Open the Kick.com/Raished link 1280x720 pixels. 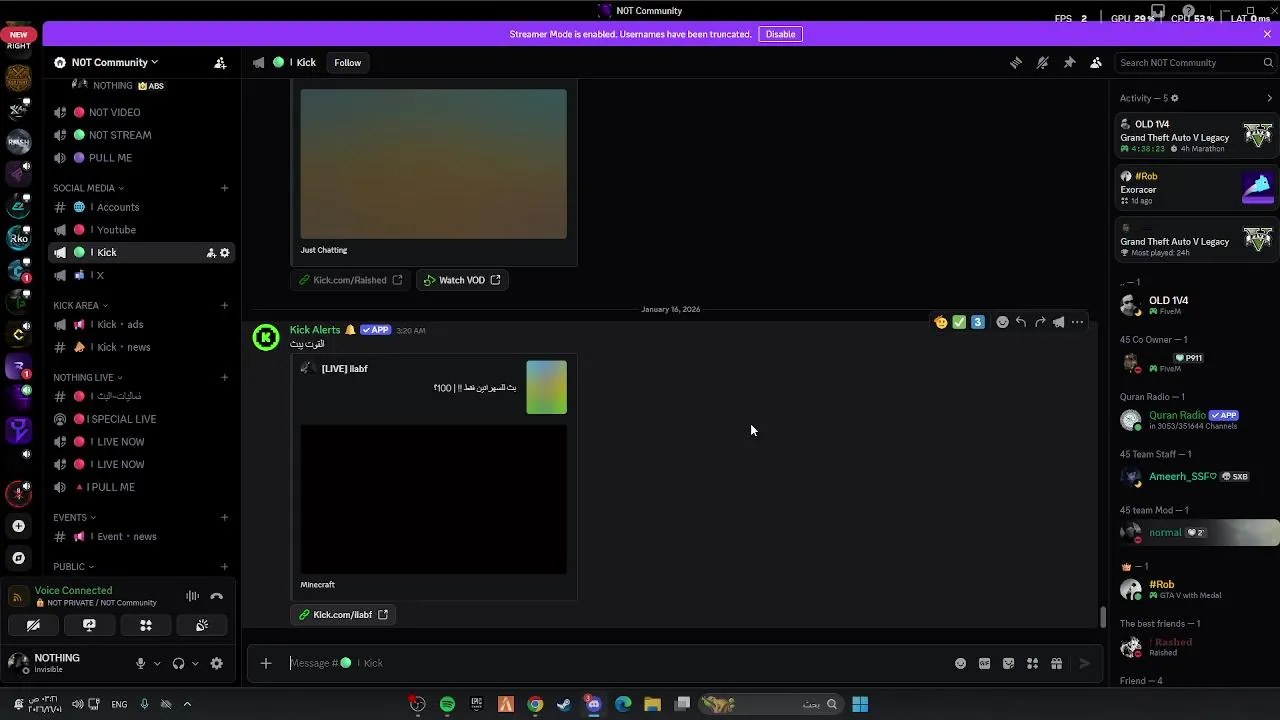[x=350, y=280]
